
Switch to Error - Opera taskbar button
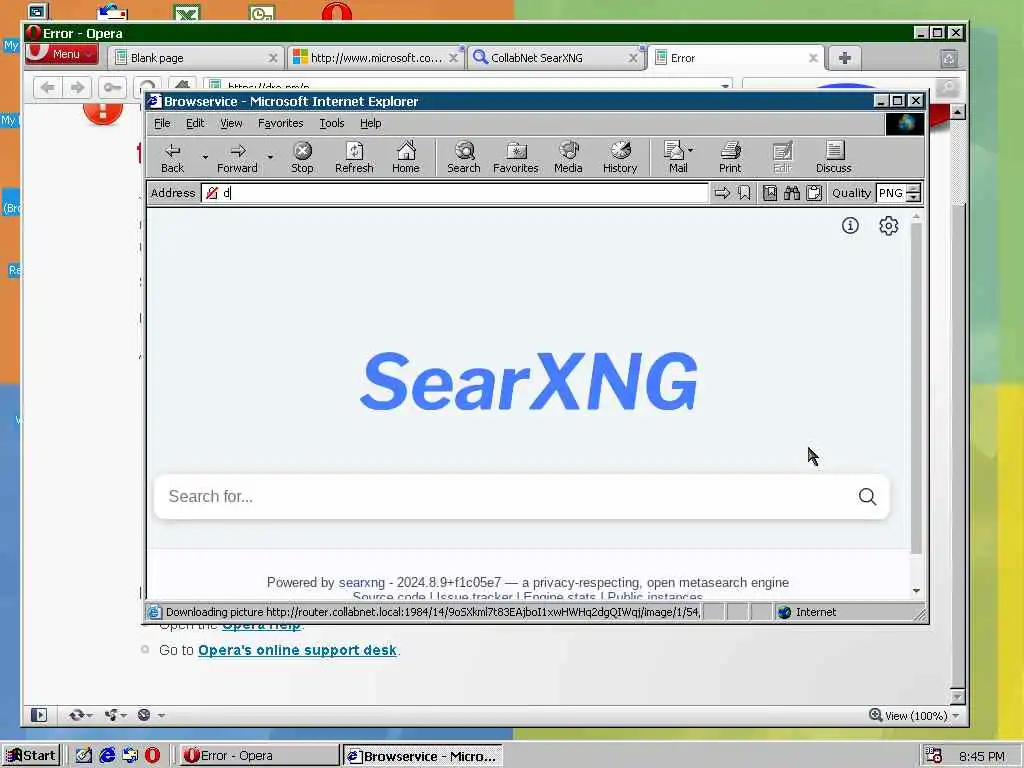point(259,756)
